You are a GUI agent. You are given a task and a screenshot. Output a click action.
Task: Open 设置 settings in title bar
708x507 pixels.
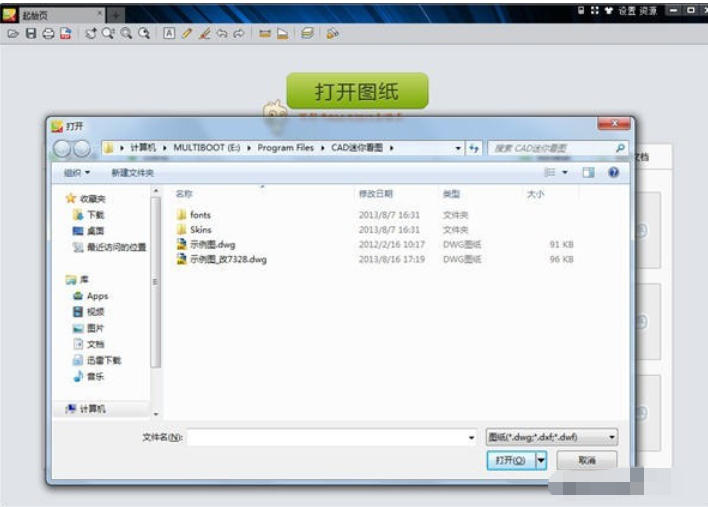(627, 10)
